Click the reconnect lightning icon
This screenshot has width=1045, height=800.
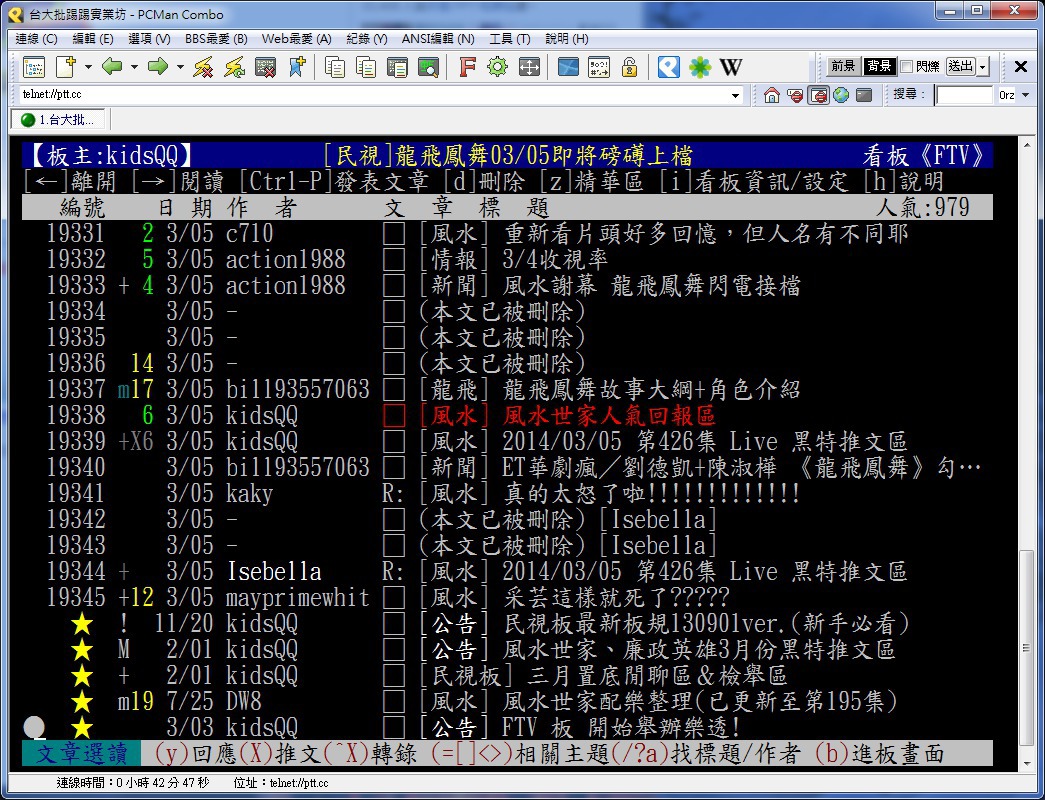click(x=235, y=67)
